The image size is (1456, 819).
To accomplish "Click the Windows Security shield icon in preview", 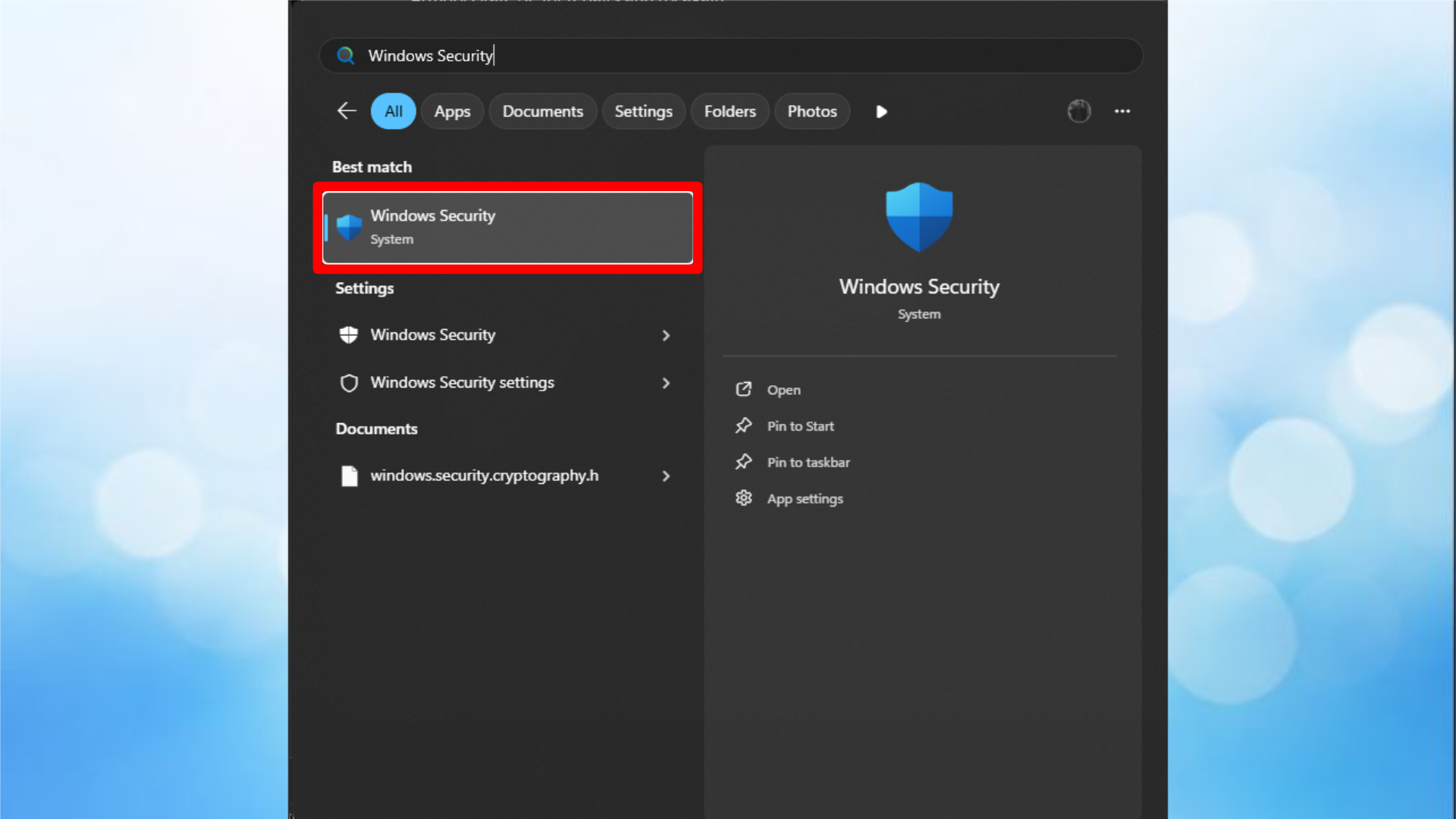I will tap(918, 216).
